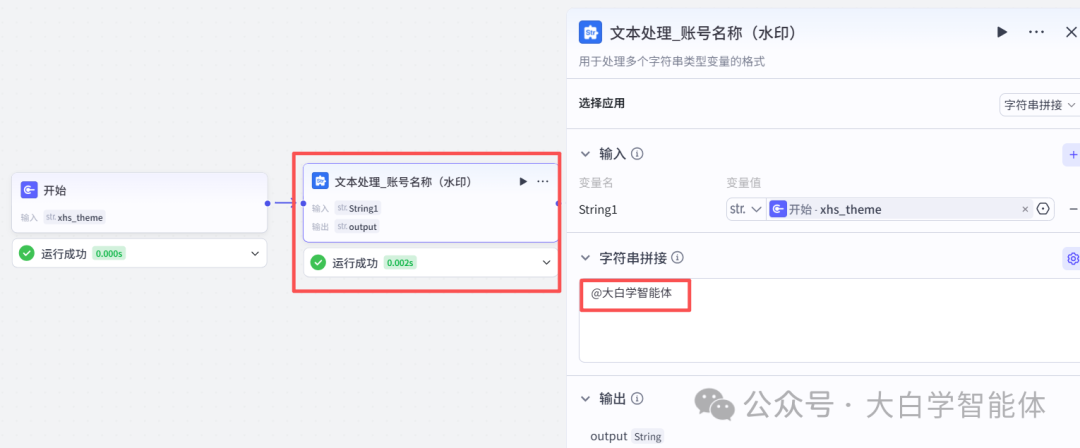Click the 文本处理 node output connection port
The width and height of the screenshot is (1080, 448).
(x=557, y=203)
